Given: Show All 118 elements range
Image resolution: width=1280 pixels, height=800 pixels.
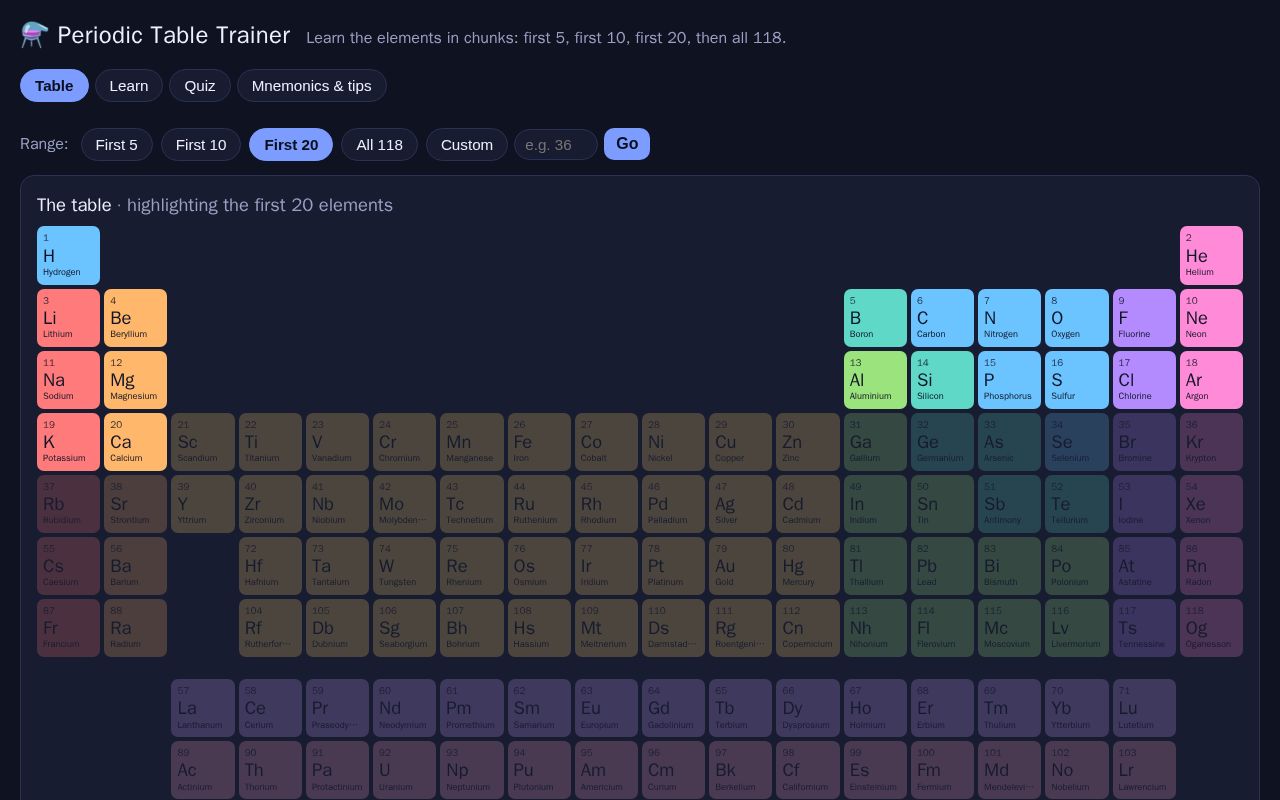Looking at the screenshot, I should 380,145.
